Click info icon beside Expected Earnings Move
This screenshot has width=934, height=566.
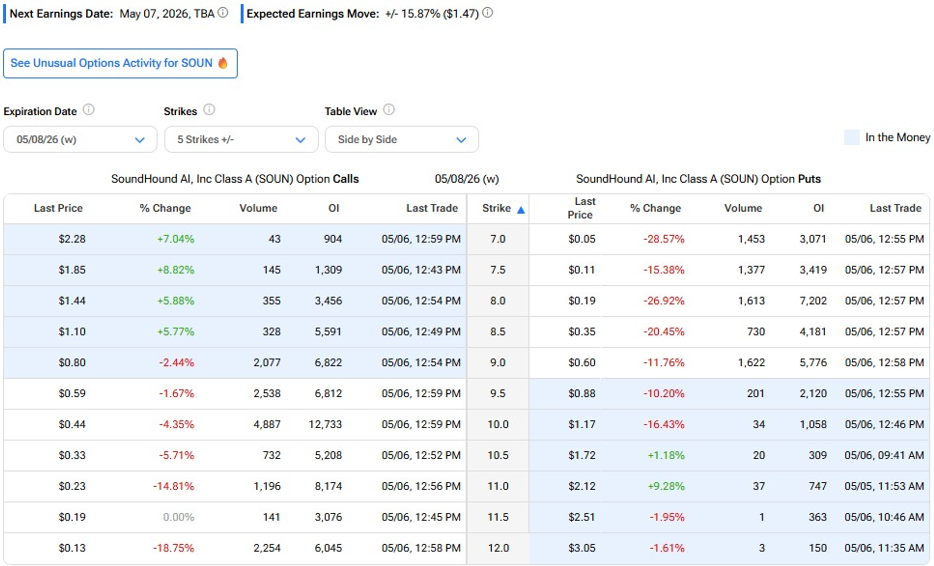click(487, 13)
